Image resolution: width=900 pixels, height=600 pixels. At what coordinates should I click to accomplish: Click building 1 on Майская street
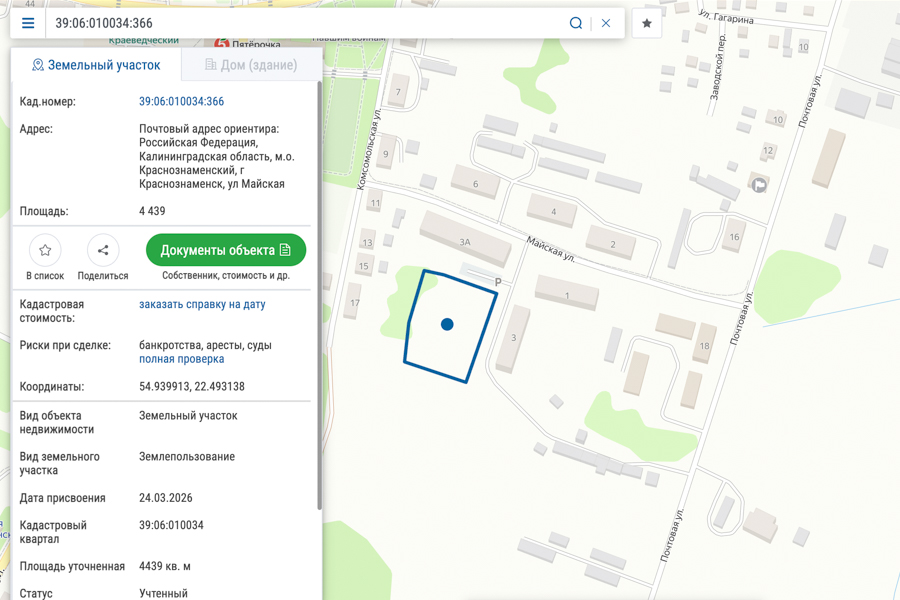click(567, 293)
